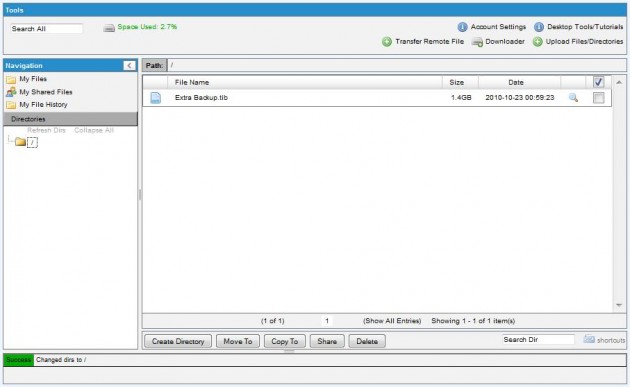Click the green Upload Files/Directories icon
Viewport: 630px width, 387px height.
click(538, 41)
